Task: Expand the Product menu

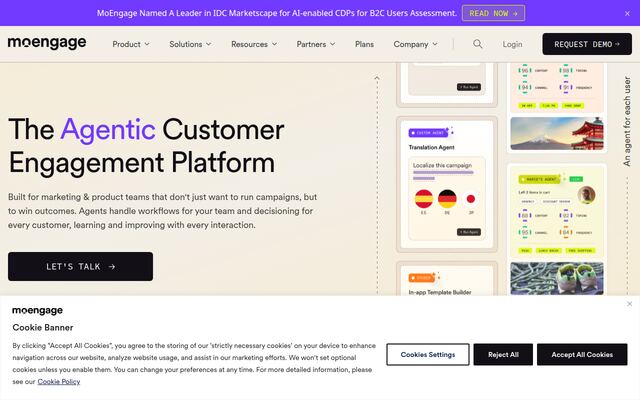Action: pos(131,44)
